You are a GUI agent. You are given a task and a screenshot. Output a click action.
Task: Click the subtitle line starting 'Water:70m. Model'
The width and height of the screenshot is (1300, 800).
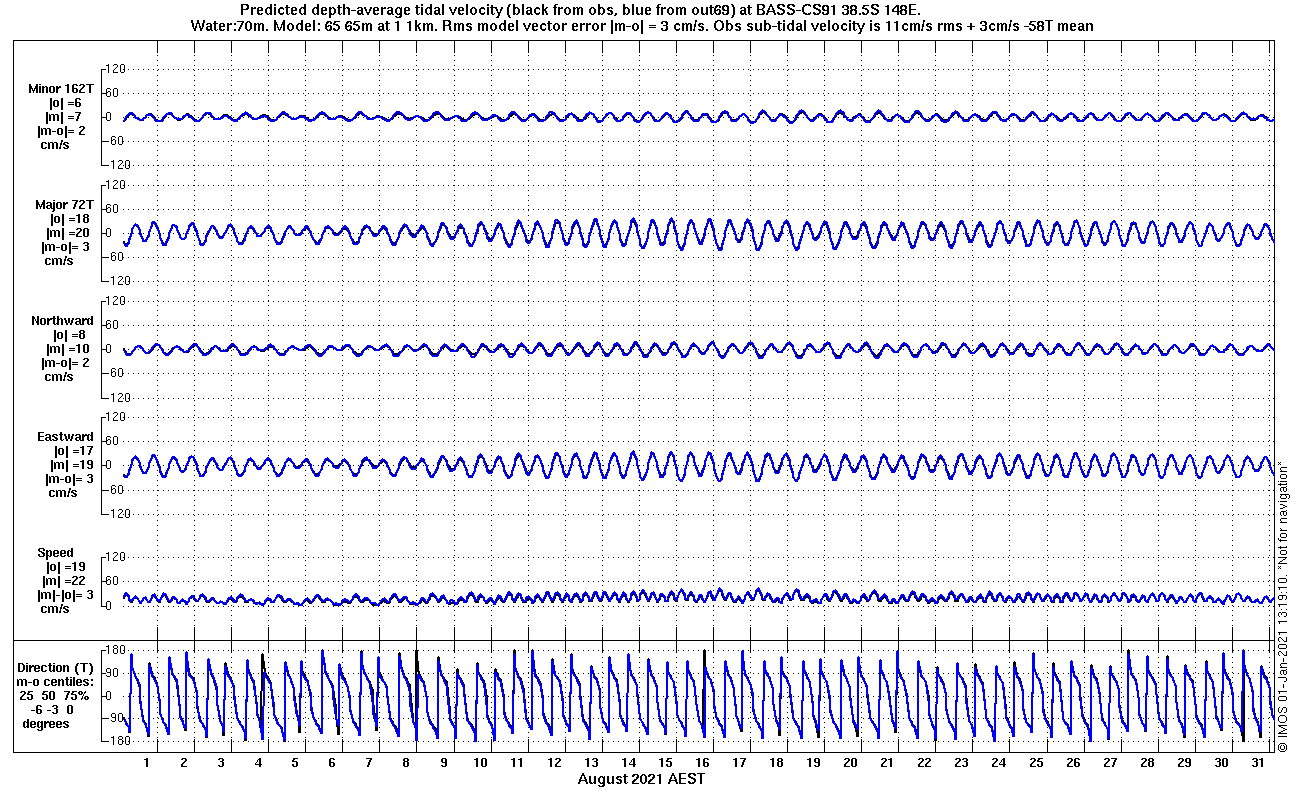click(x=640, y=25)
